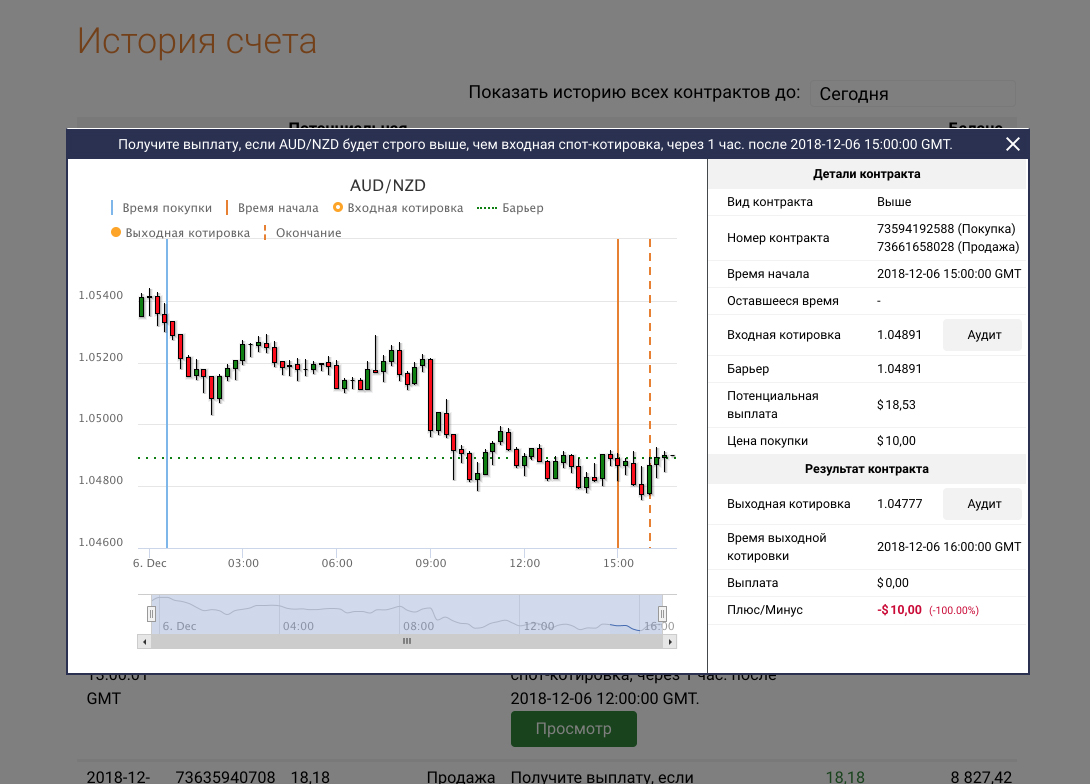
Task: Click Выходная котировка filled orange circle icon
Action: click(x=115, y=233)
